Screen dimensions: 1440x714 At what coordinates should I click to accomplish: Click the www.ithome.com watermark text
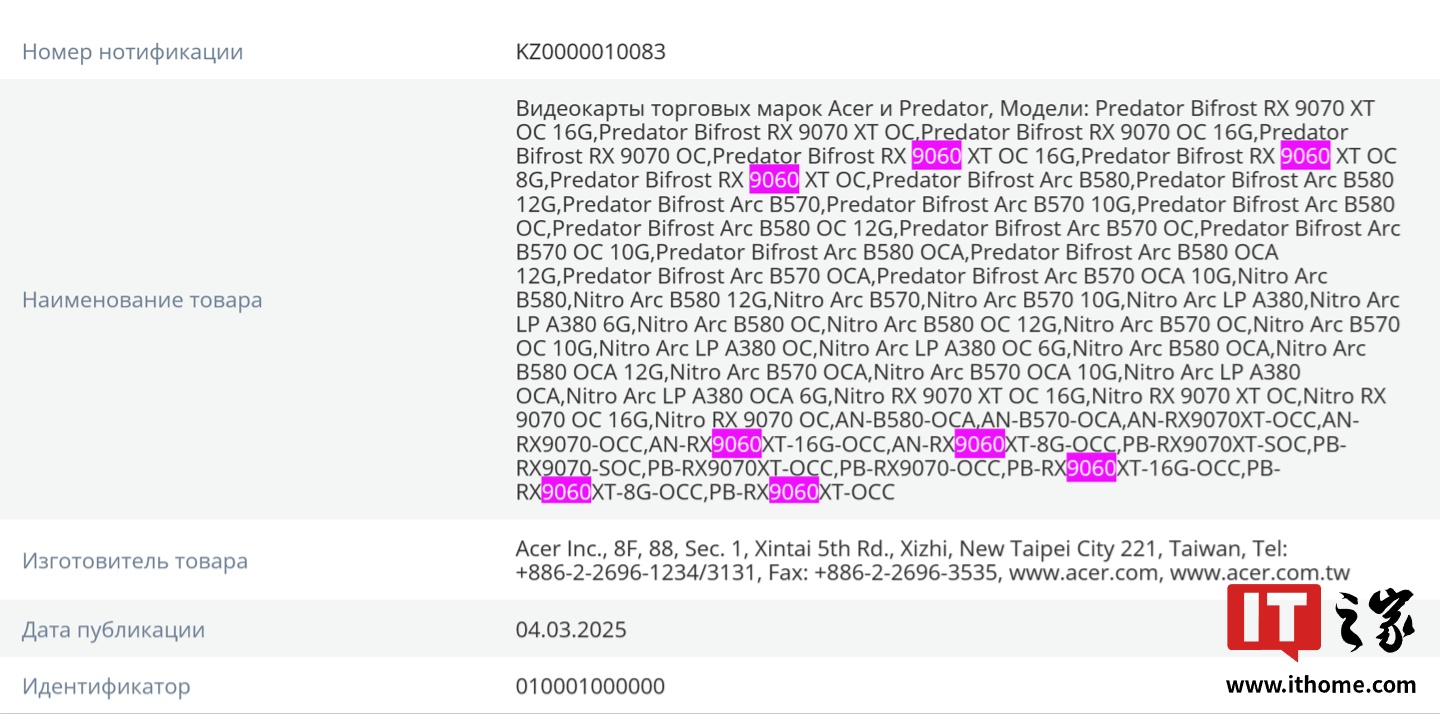click(1320, 685)
